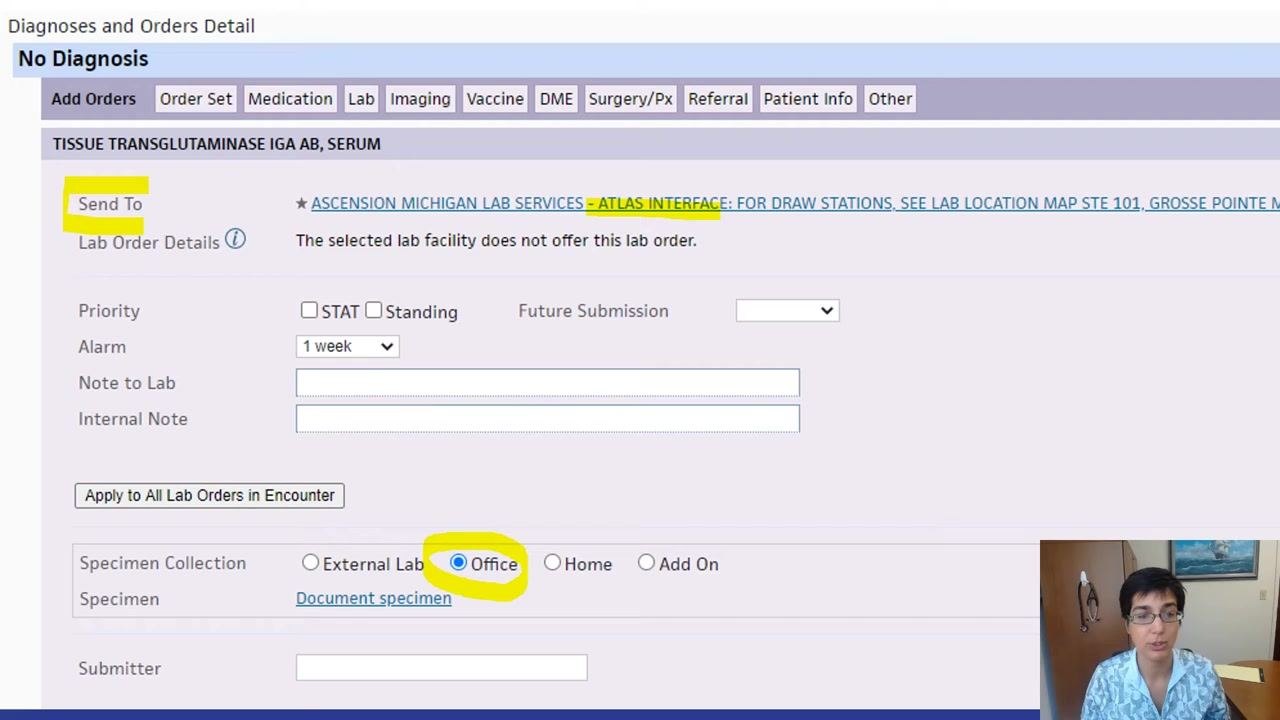Open the Ascension Michigan Lab Services link

tap(795, 203)
